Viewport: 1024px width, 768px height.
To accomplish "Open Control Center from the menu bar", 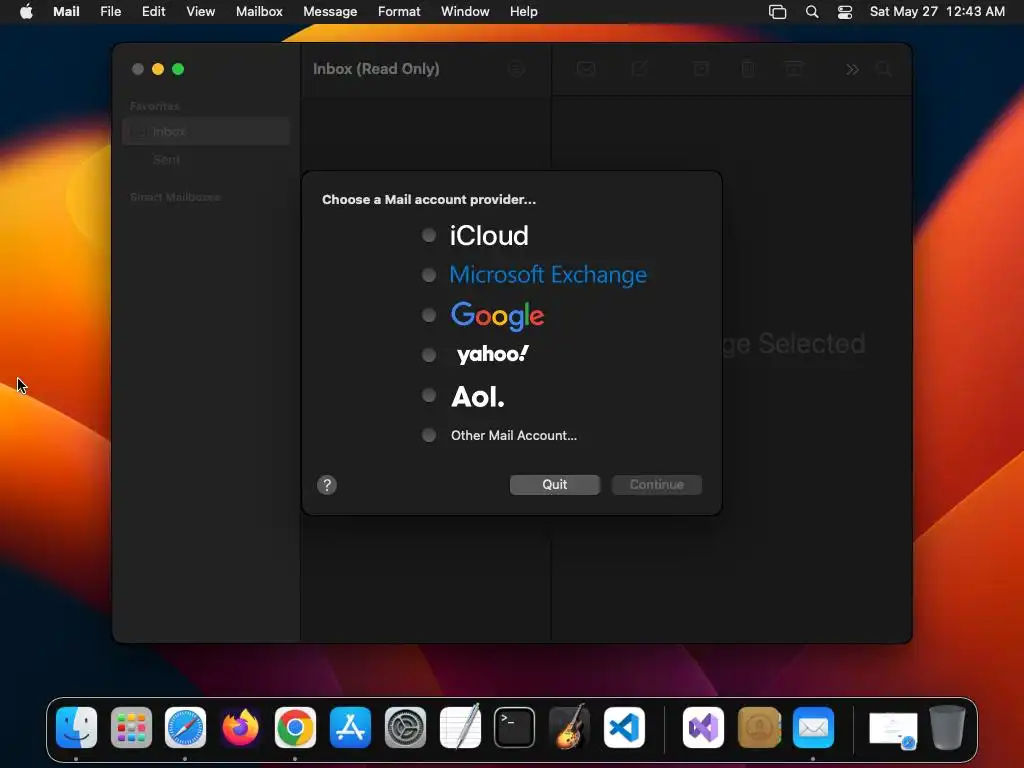I will 844,12.
